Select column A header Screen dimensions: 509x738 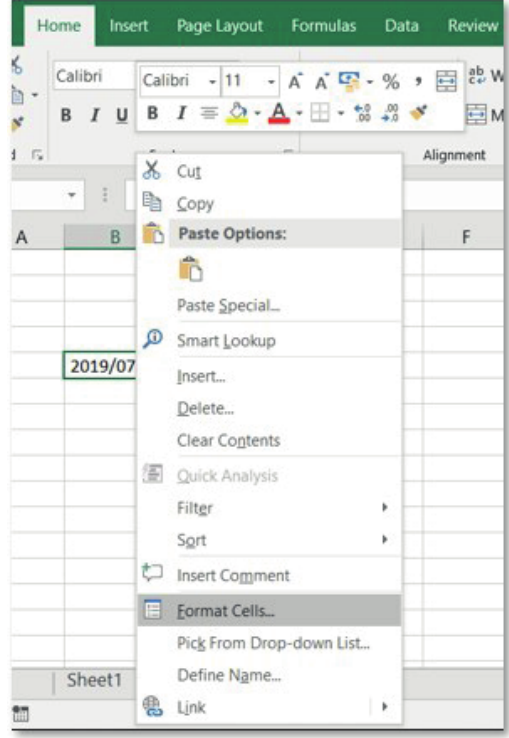(x=38, y=237)
